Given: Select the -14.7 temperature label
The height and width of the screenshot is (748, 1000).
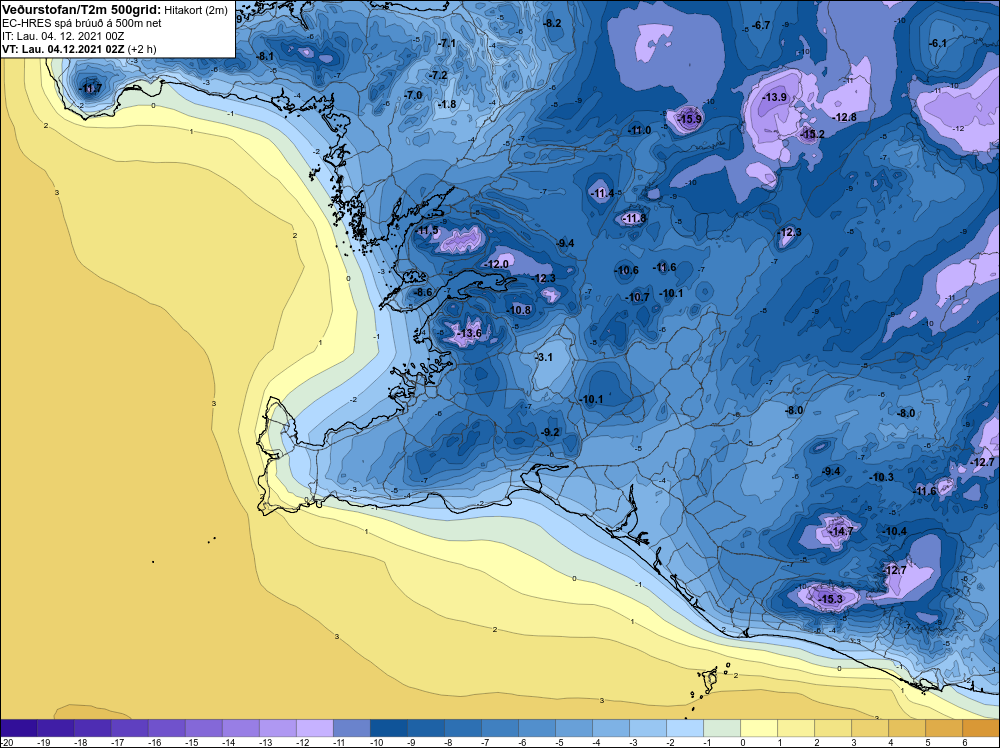Looking at the screenshot, I should (x=841, y=531).
